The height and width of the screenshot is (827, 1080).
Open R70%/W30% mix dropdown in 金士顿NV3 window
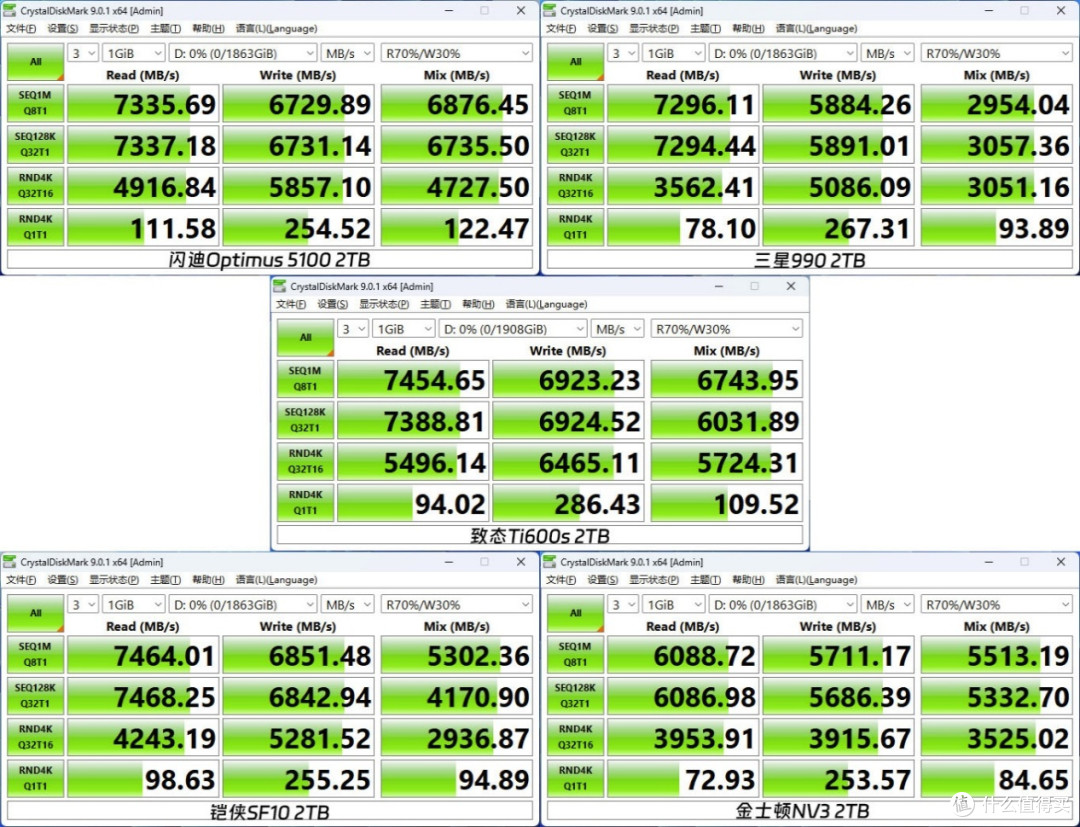(x=997, y=605)
